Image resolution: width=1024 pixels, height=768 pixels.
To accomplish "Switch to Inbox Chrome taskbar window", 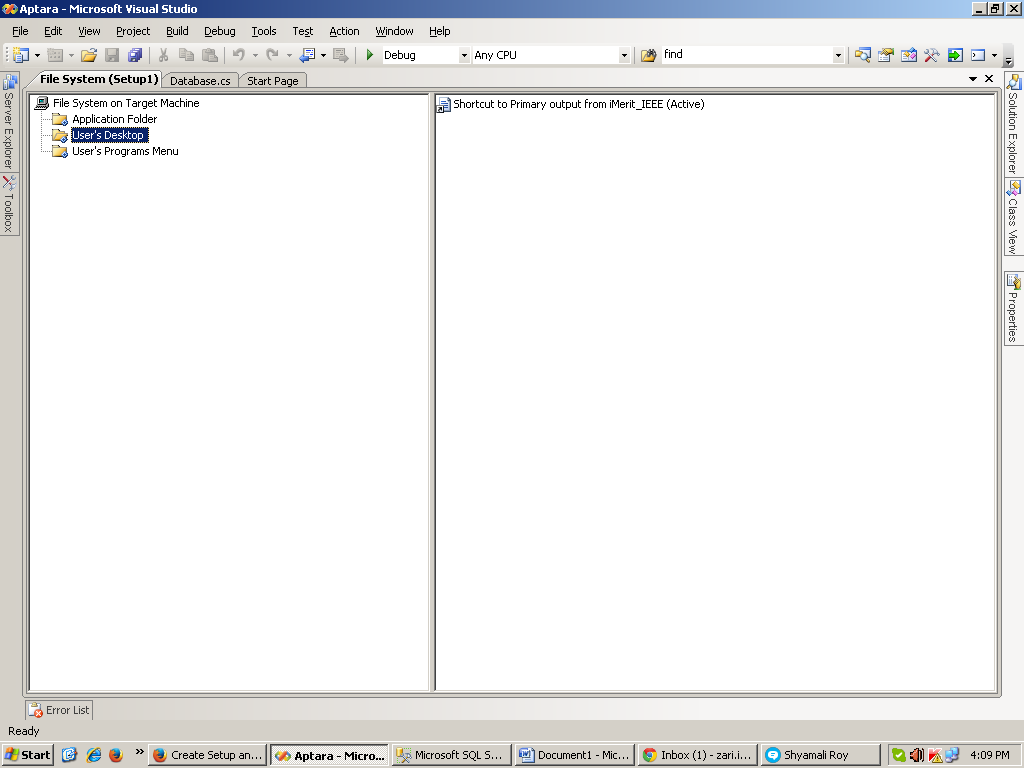I will click(x=698, y=755).
